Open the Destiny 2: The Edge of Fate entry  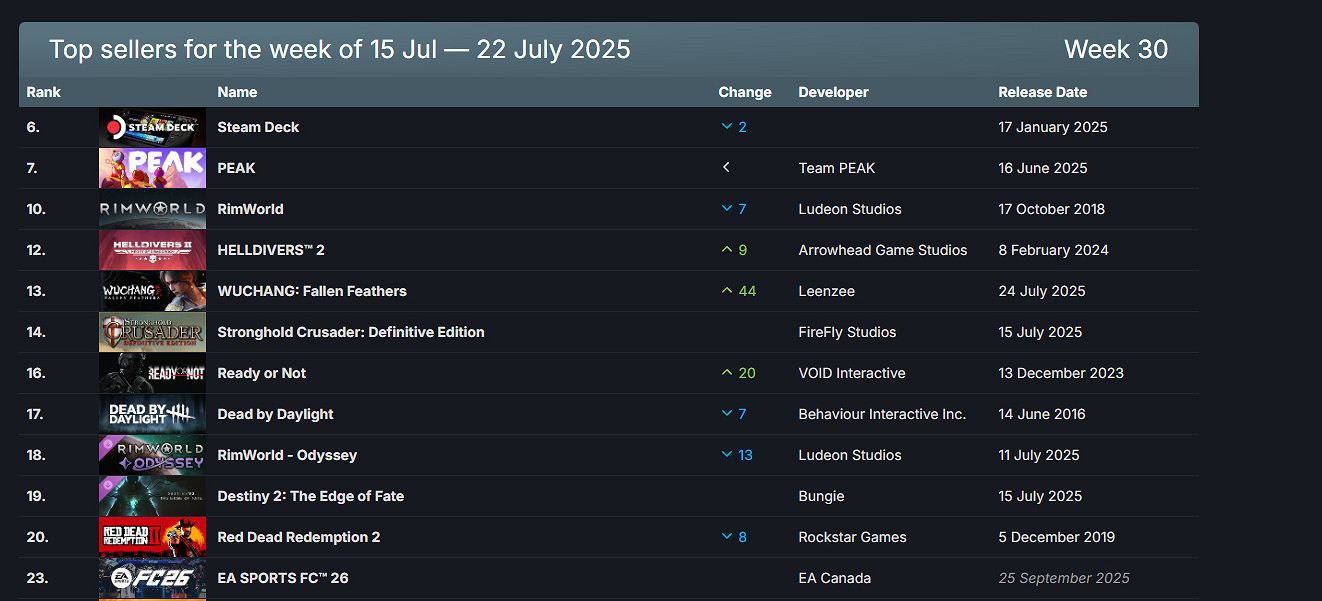[310, 496]
